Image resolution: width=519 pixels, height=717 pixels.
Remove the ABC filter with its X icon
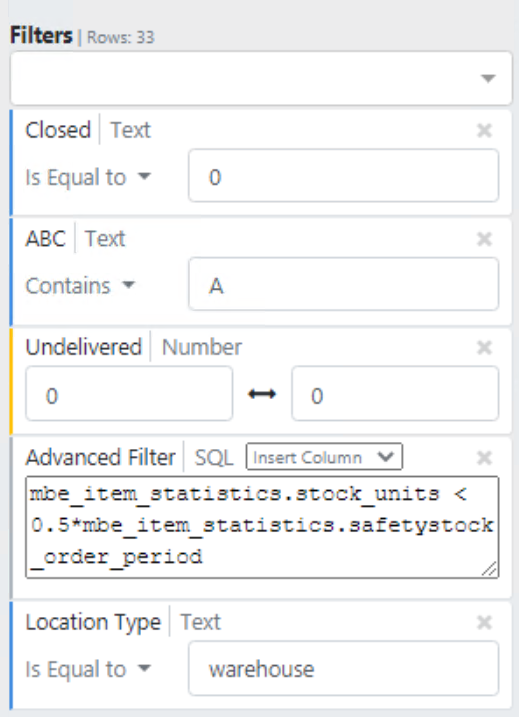484,239
